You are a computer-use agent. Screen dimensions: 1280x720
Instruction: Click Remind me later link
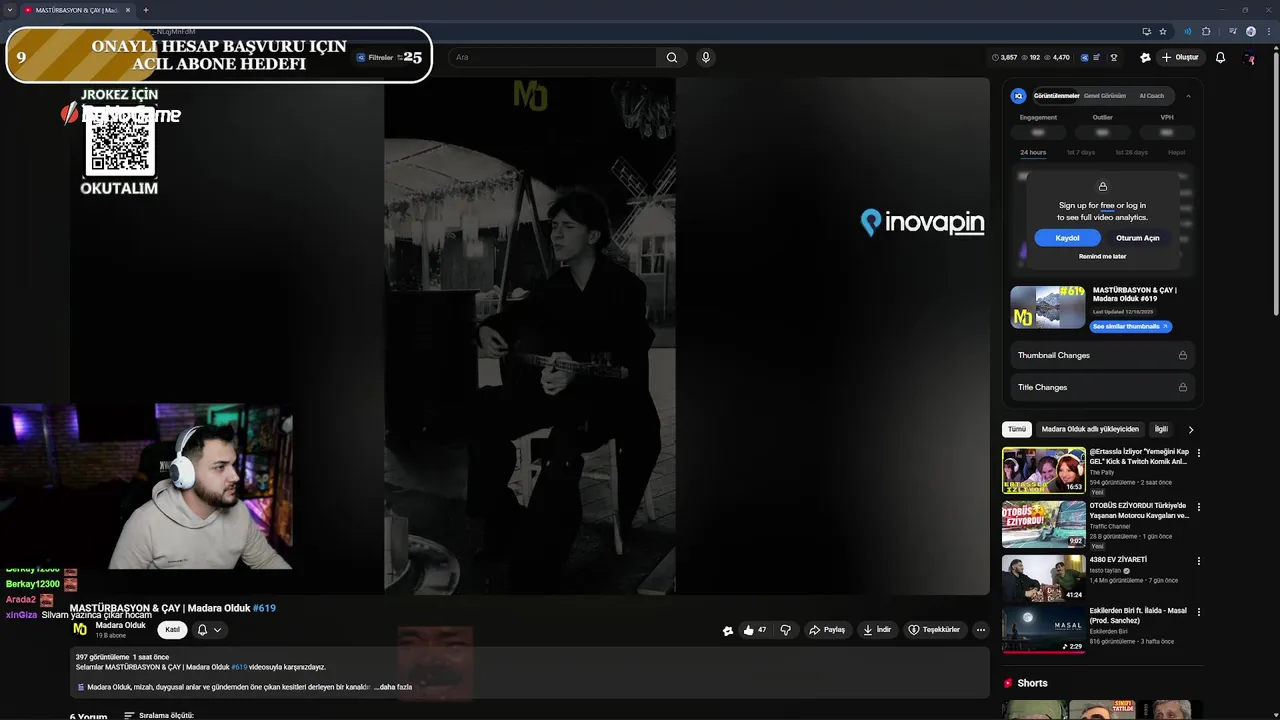pos(1102,257)
